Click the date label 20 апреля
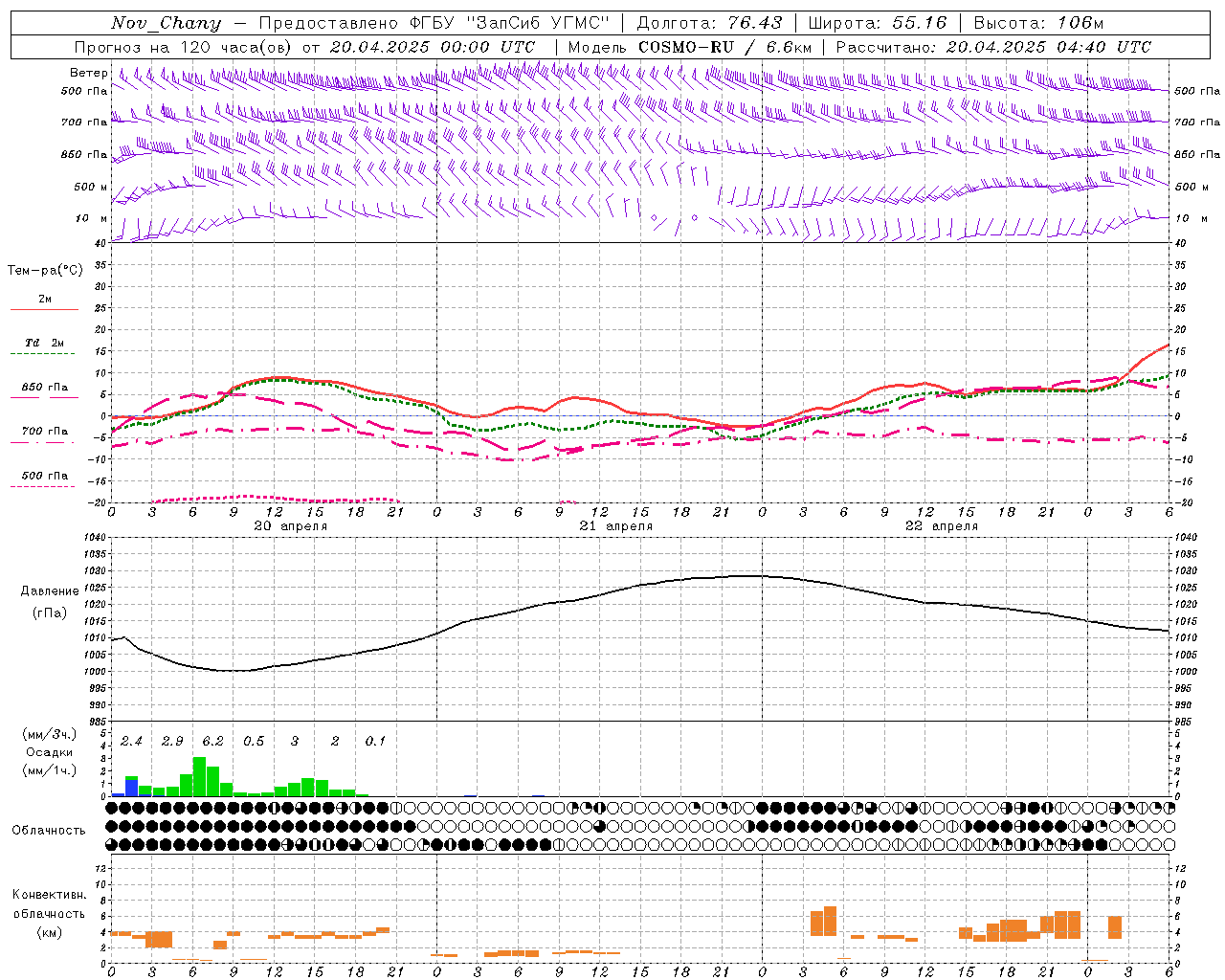 click(x=290, y=525)
